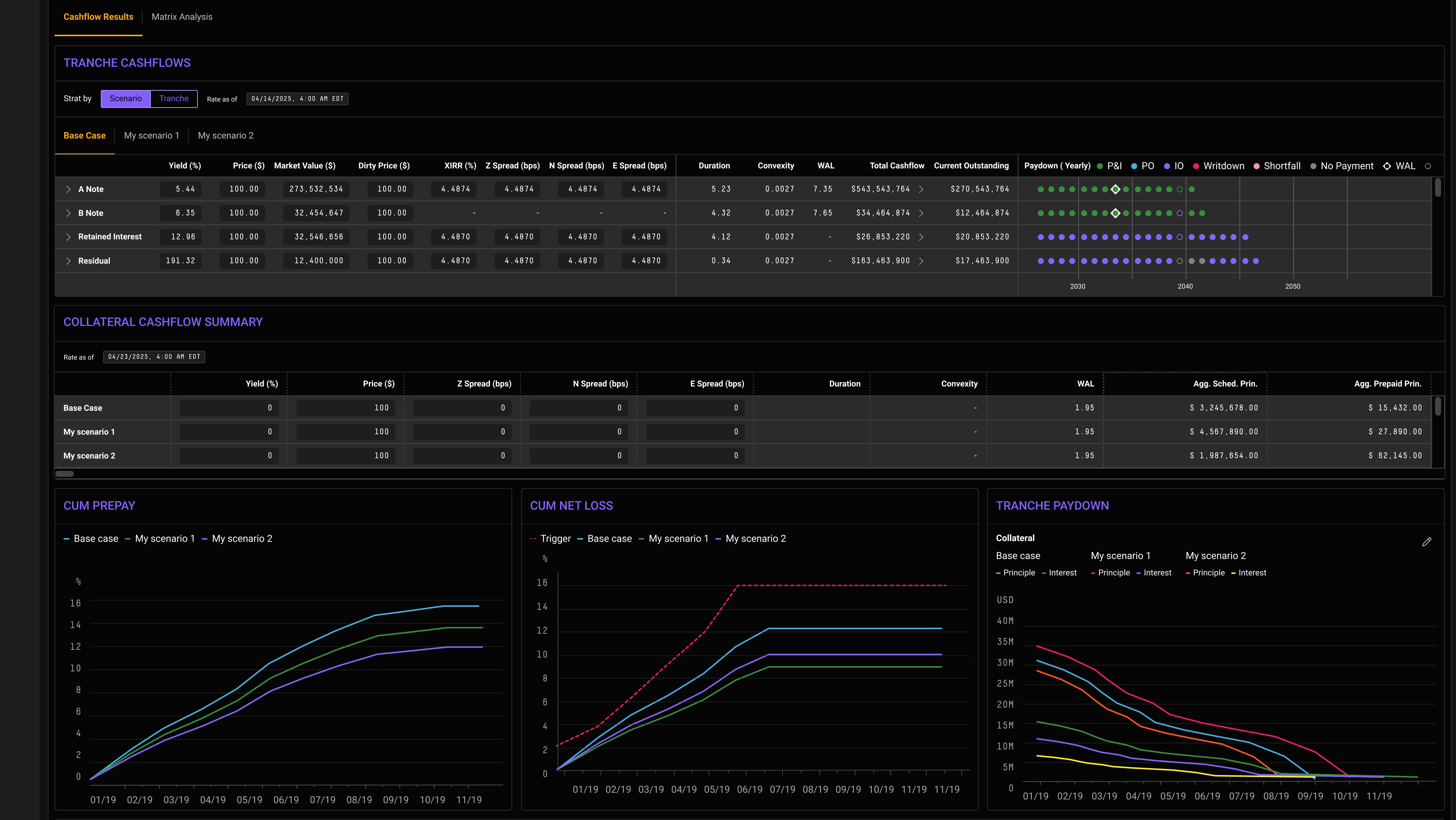Toggle My scenario 1 in Cum Prepay legend
The height and width of the screenshot is (820, 1456).
click(159, 539)
